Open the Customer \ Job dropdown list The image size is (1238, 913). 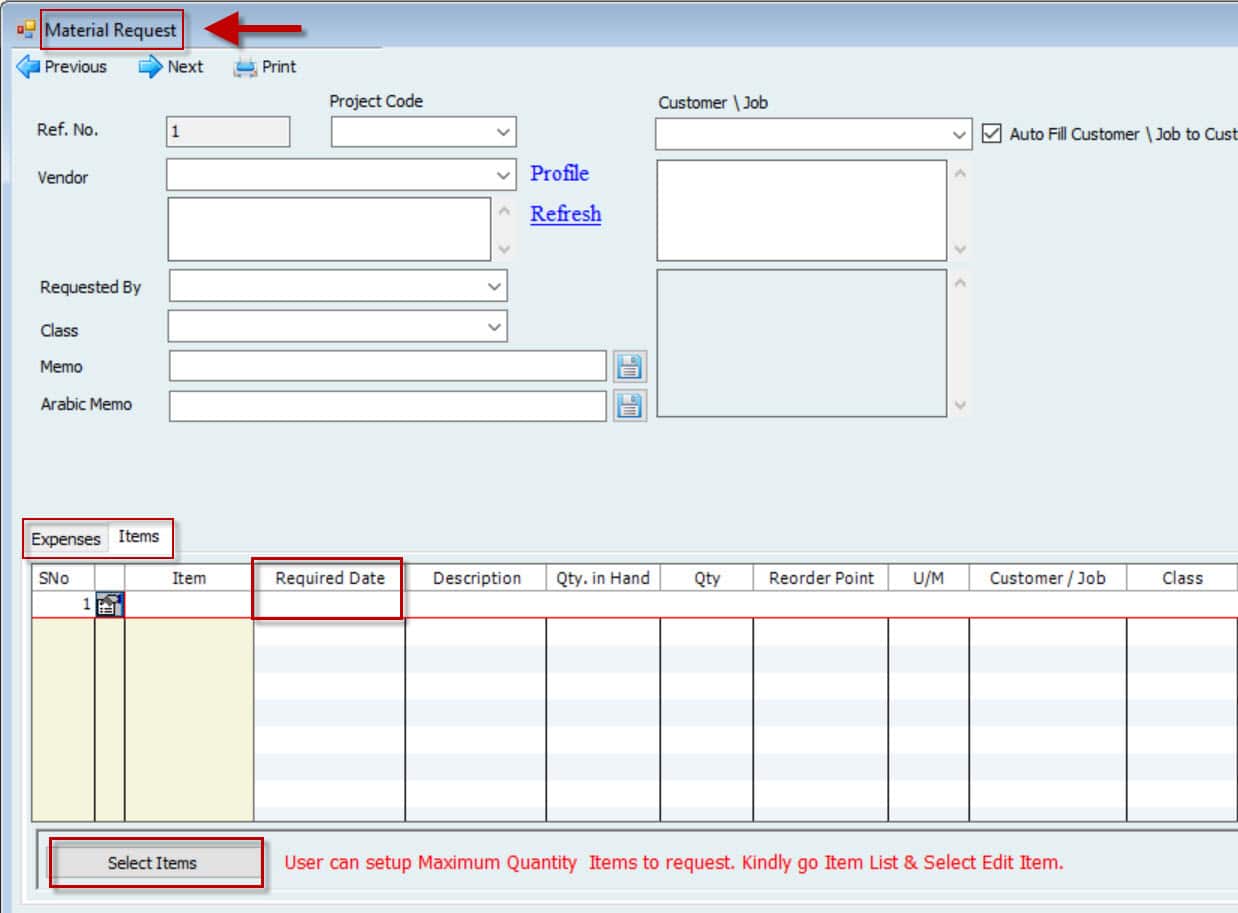click(x=959, y=134)
